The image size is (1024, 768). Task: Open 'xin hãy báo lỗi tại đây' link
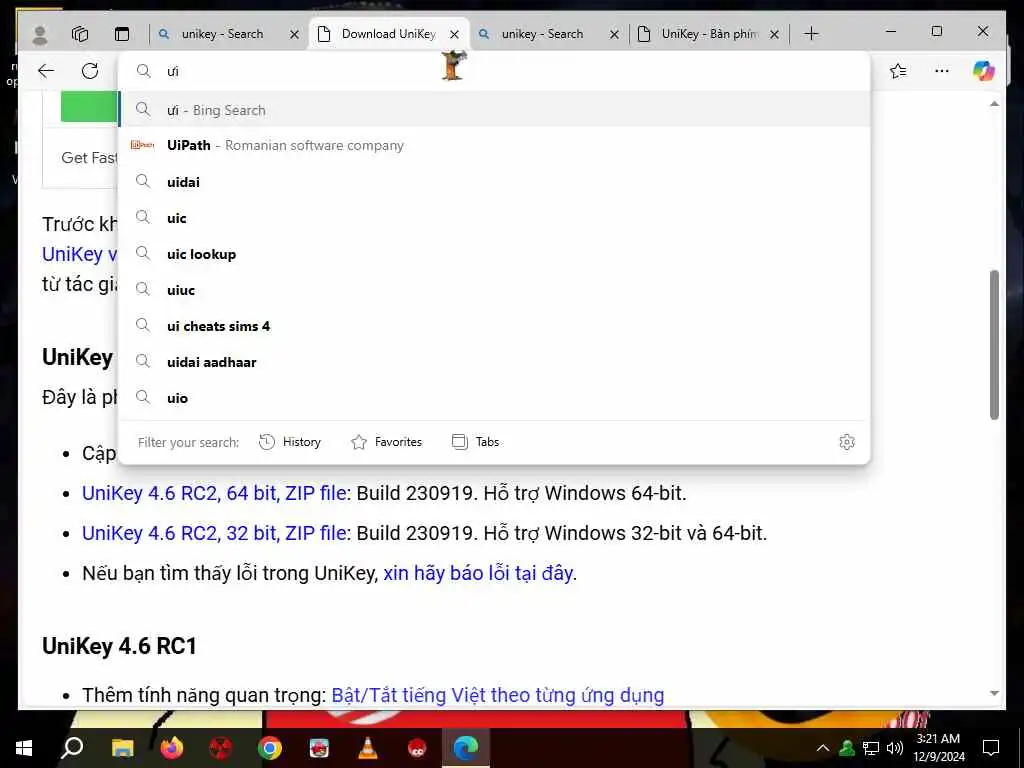(x=479, y=573)
